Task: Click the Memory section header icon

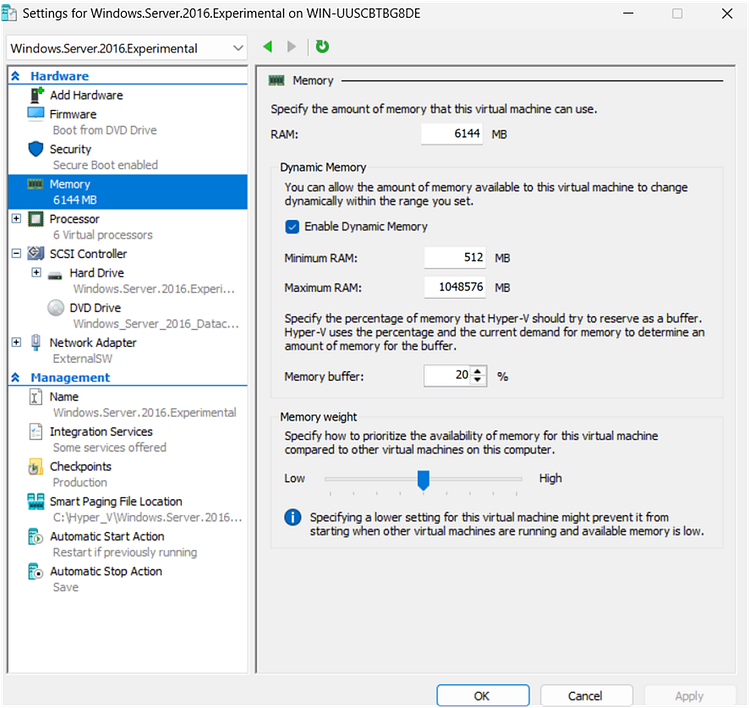Action: (276, 80)
